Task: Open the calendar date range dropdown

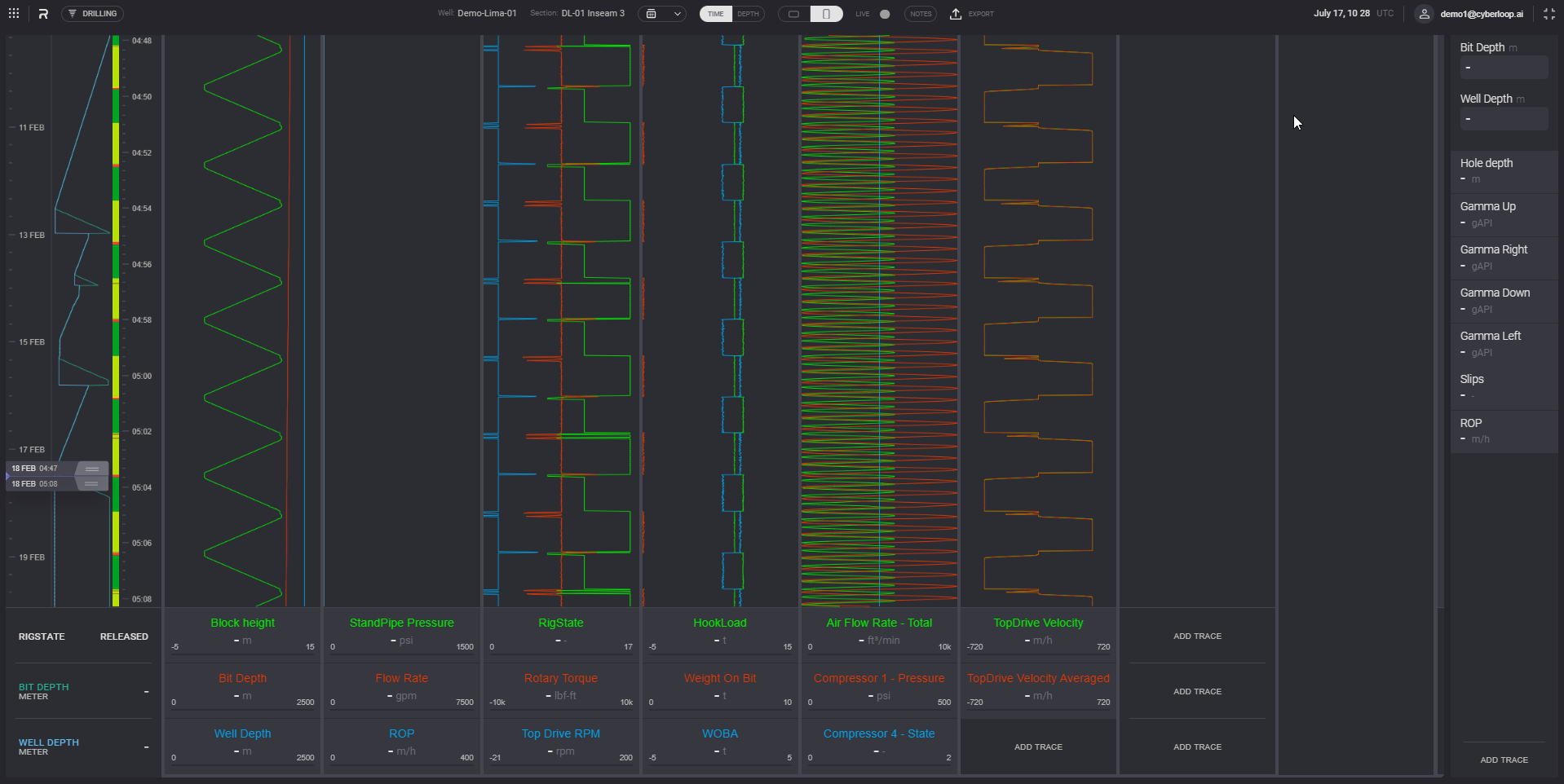Action: click(x=661, y=14)
